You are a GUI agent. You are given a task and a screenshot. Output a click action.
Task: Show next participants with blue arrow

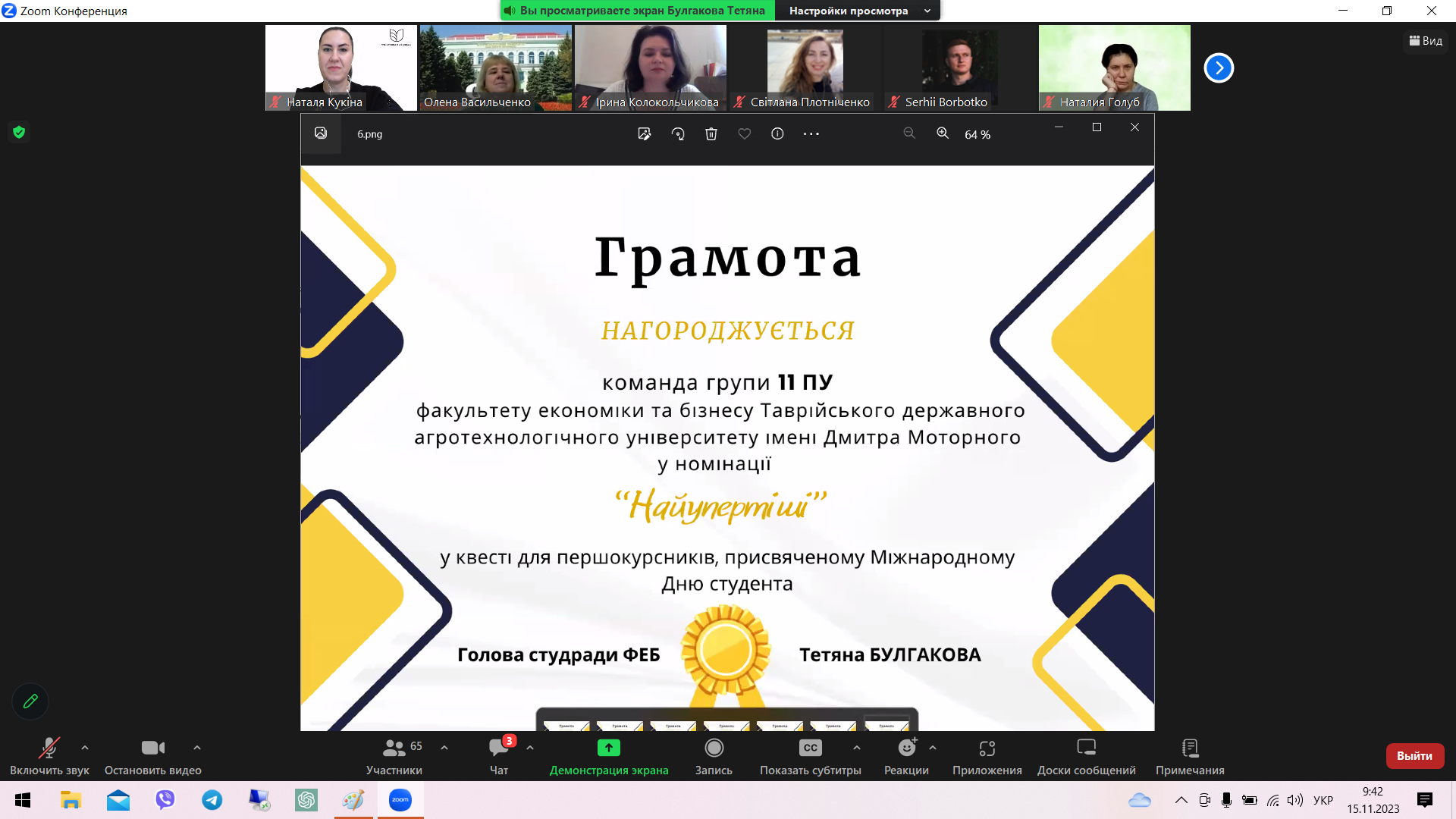(x=1219, y=68)
